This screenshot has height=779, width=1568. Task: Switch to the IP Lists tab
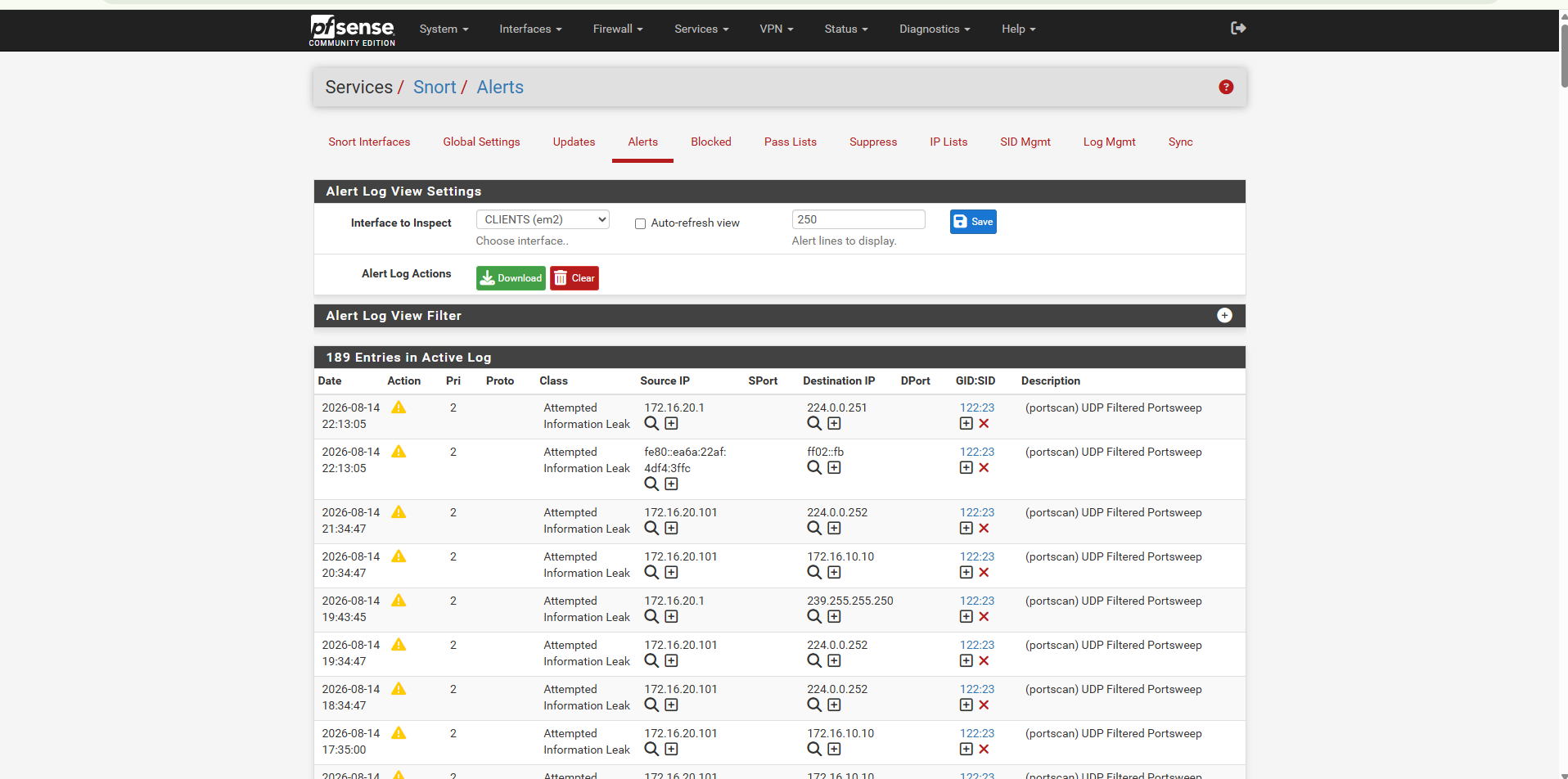click(x=948, y=142)
